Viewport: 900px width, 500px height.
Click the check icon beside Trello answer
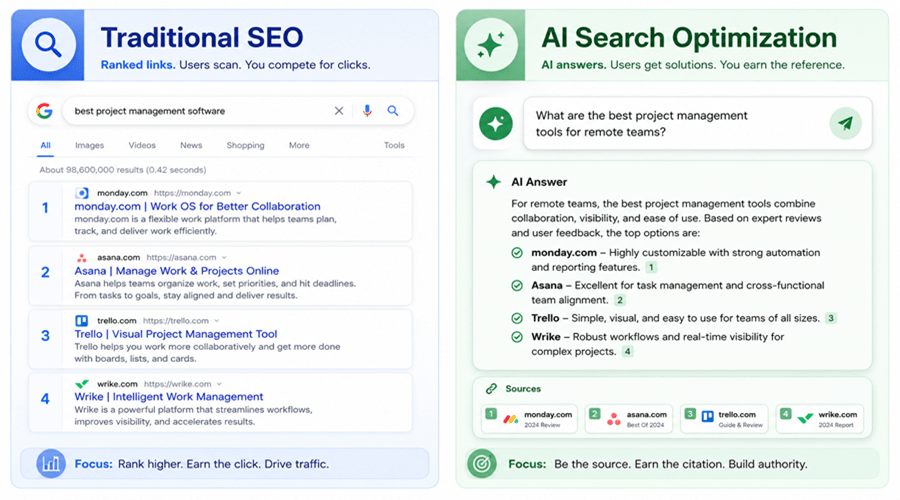(517, 318)
